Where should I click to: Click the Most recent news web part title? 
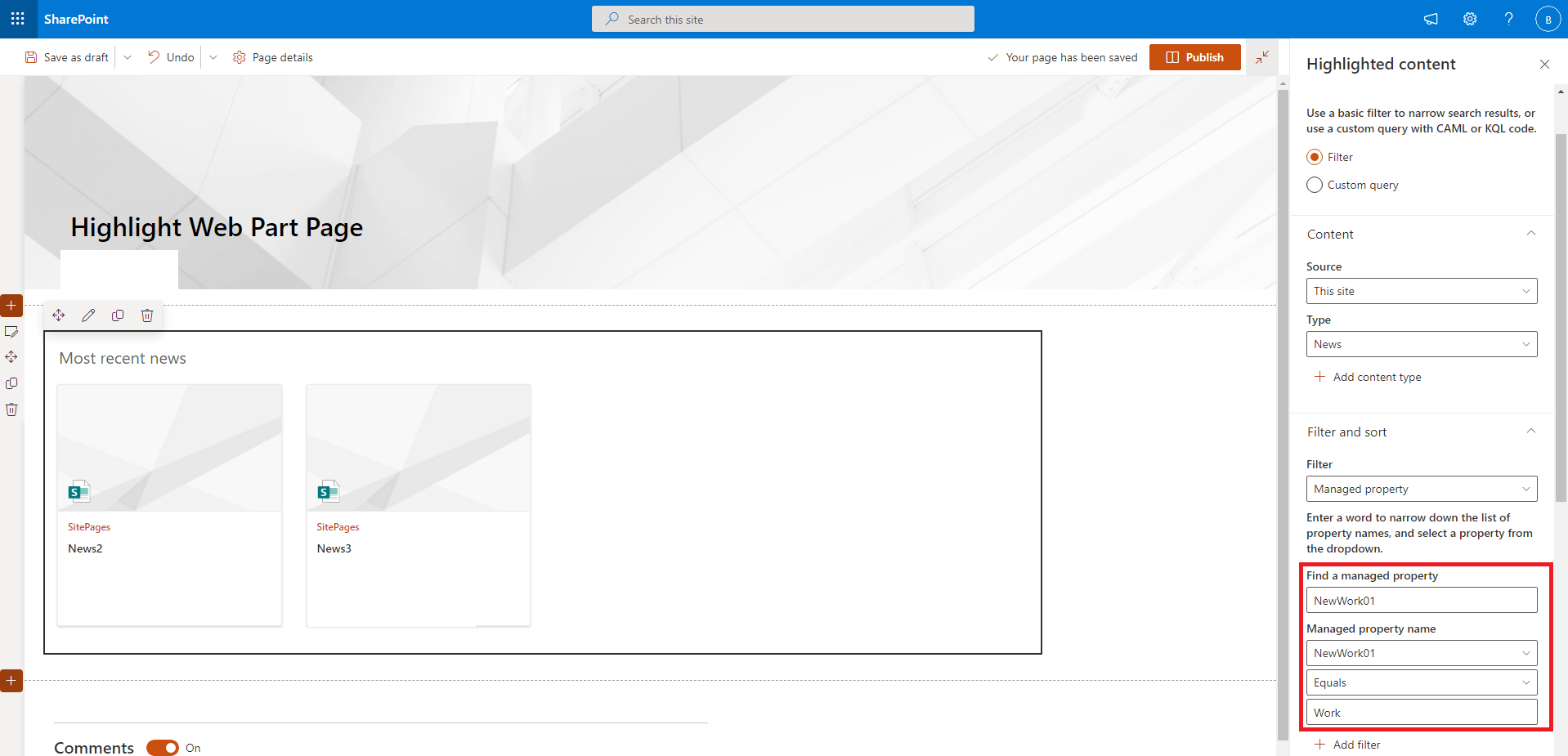click(x=123, y=358)
